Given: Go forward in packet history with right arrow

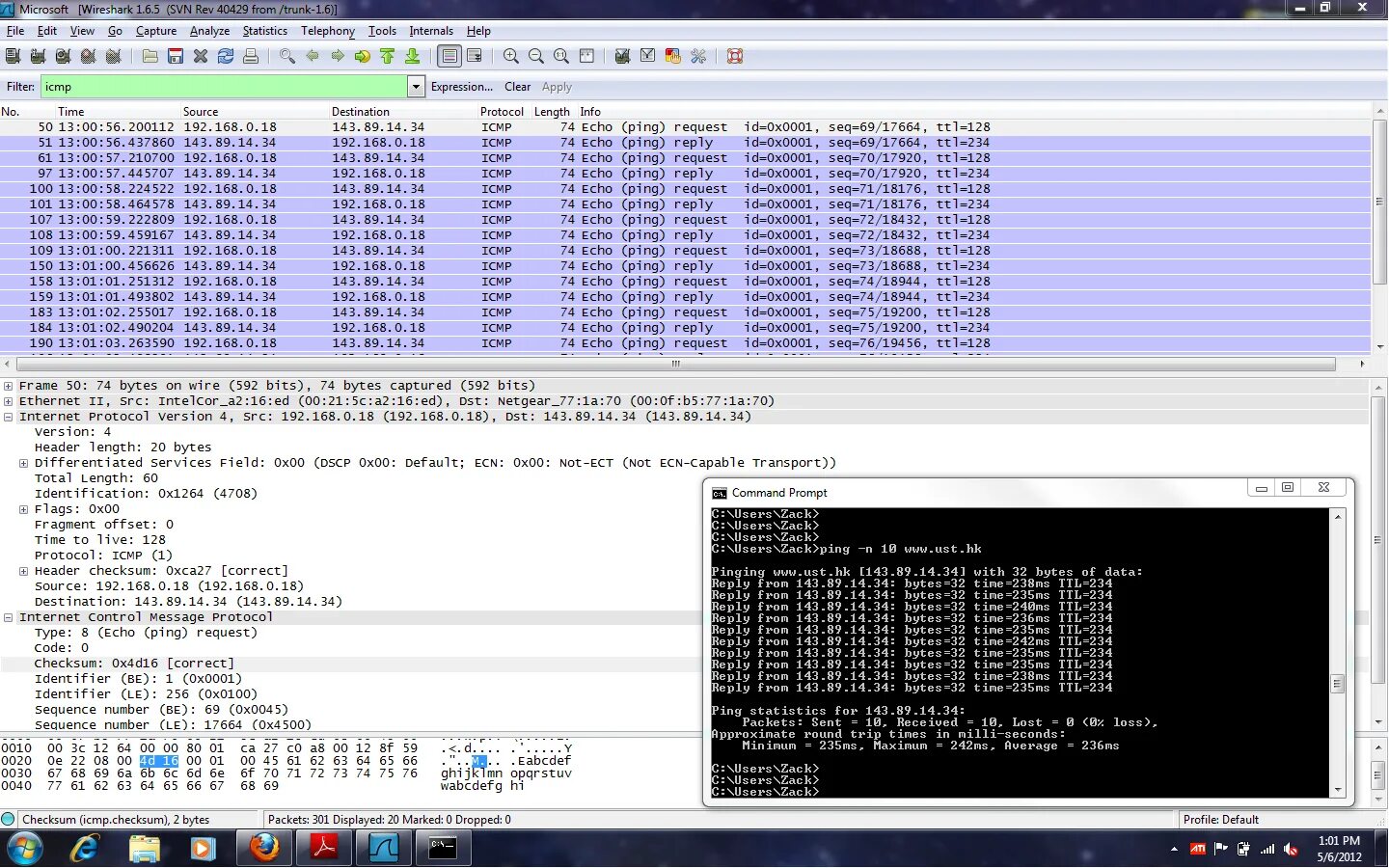Looking at the screenshot, I should click(338, 56).
